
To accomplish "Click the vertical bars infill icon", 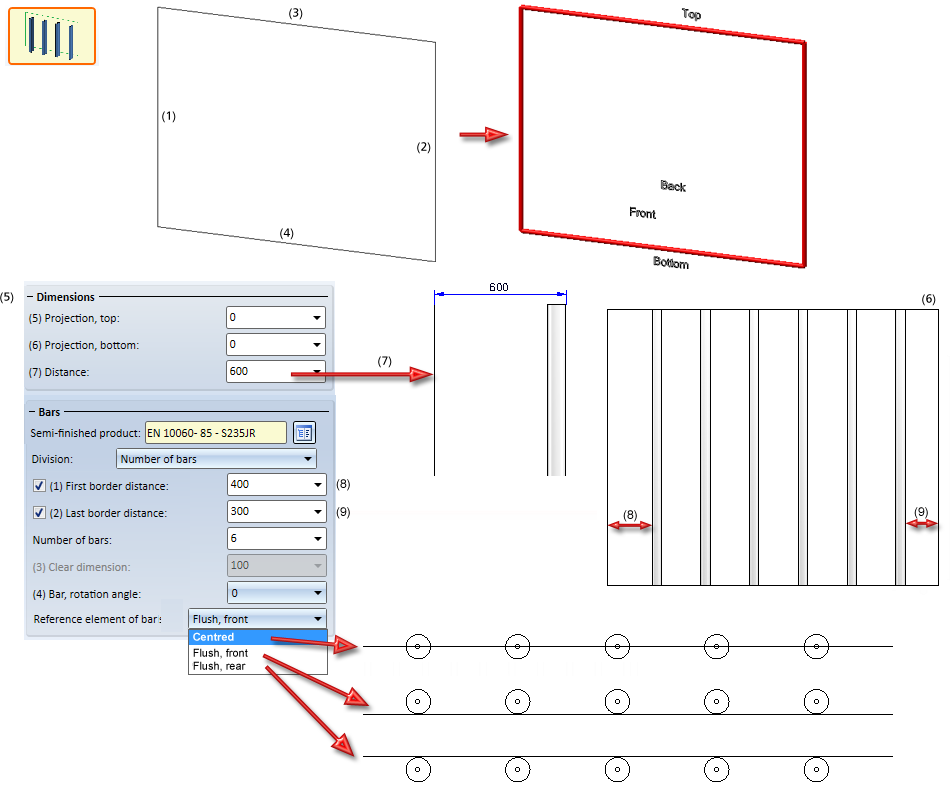I will point(52,36).
